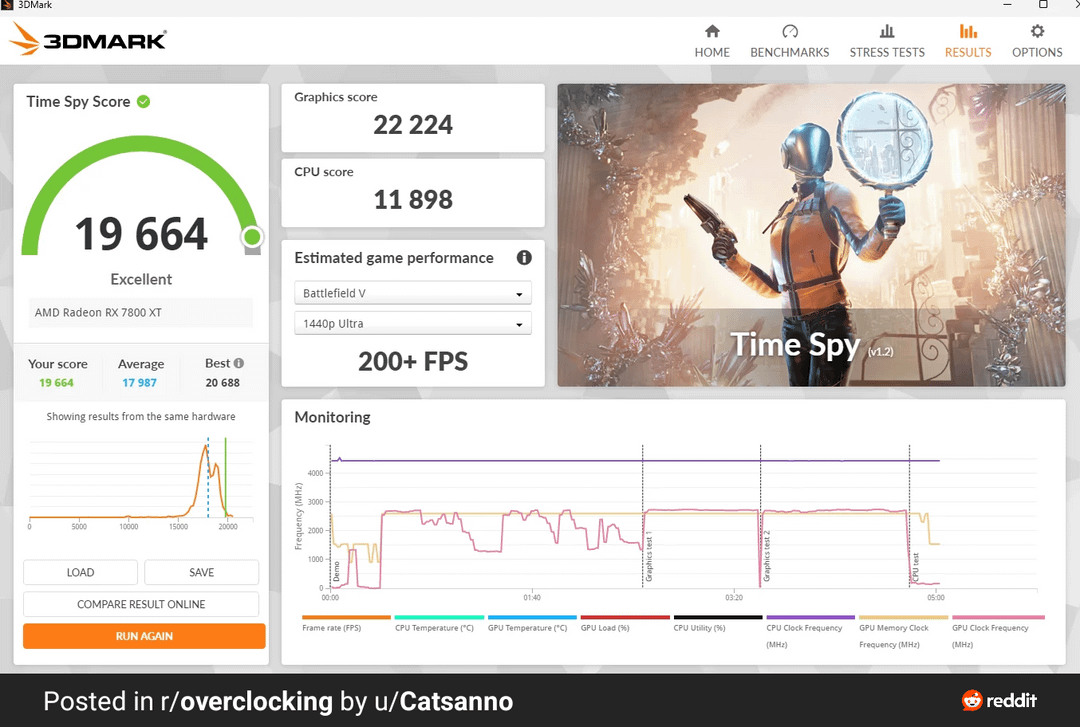Click the score gauge indicator knob
Screen dimensions: 1080x727
pos(252,237)
